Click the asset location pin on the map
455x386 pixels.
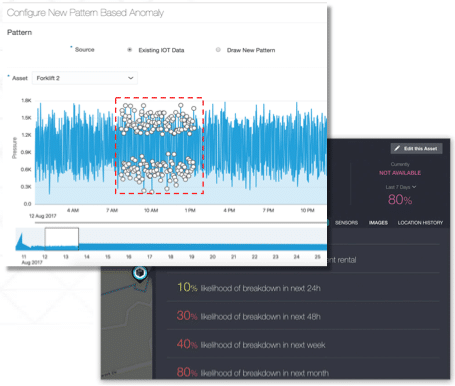tap(140, 274)
